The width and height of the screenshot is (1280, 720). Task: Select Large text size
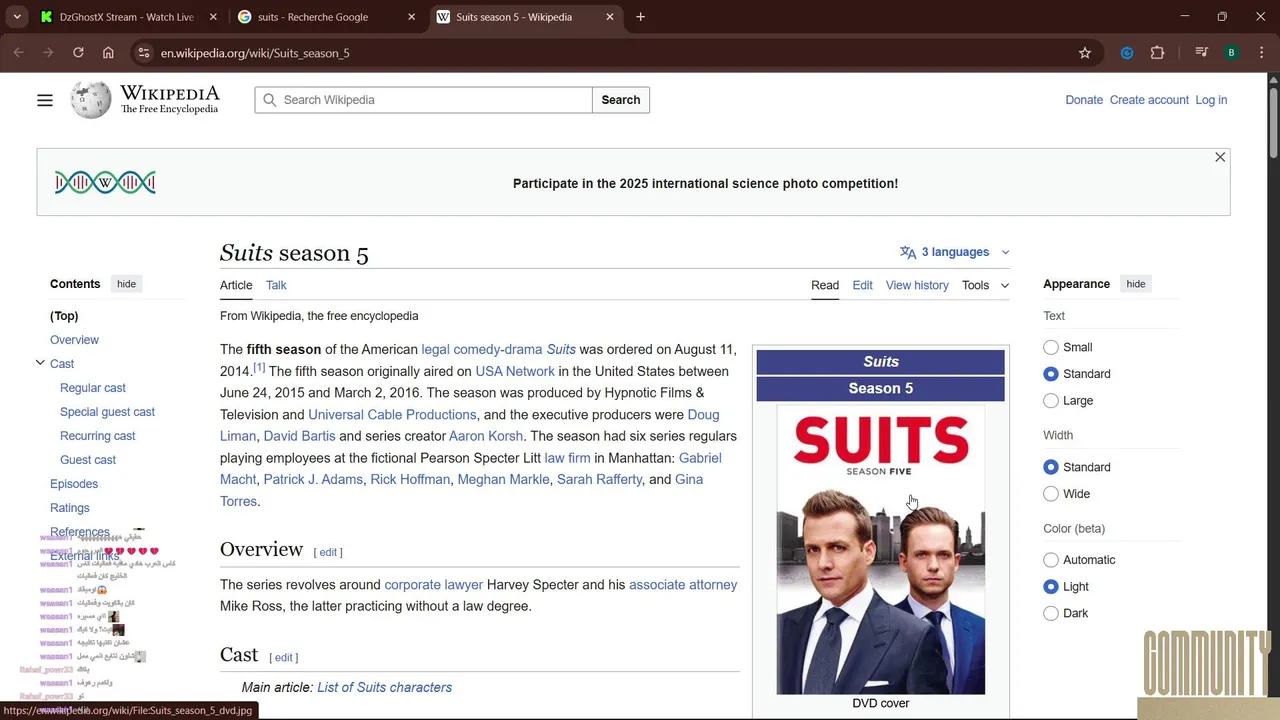point(1051,401)
